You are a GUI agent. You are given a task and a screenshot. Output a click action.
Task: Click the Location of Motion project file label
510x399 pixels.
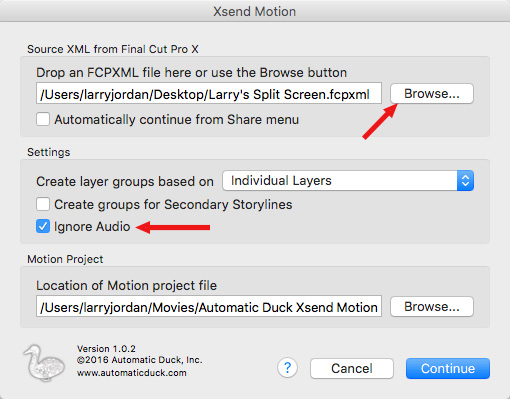127,286
